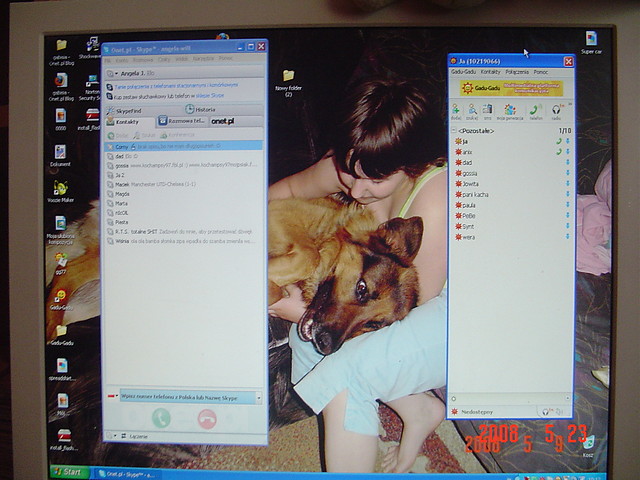Open the status dropdown at Skype bottom bar

(111, 436)
